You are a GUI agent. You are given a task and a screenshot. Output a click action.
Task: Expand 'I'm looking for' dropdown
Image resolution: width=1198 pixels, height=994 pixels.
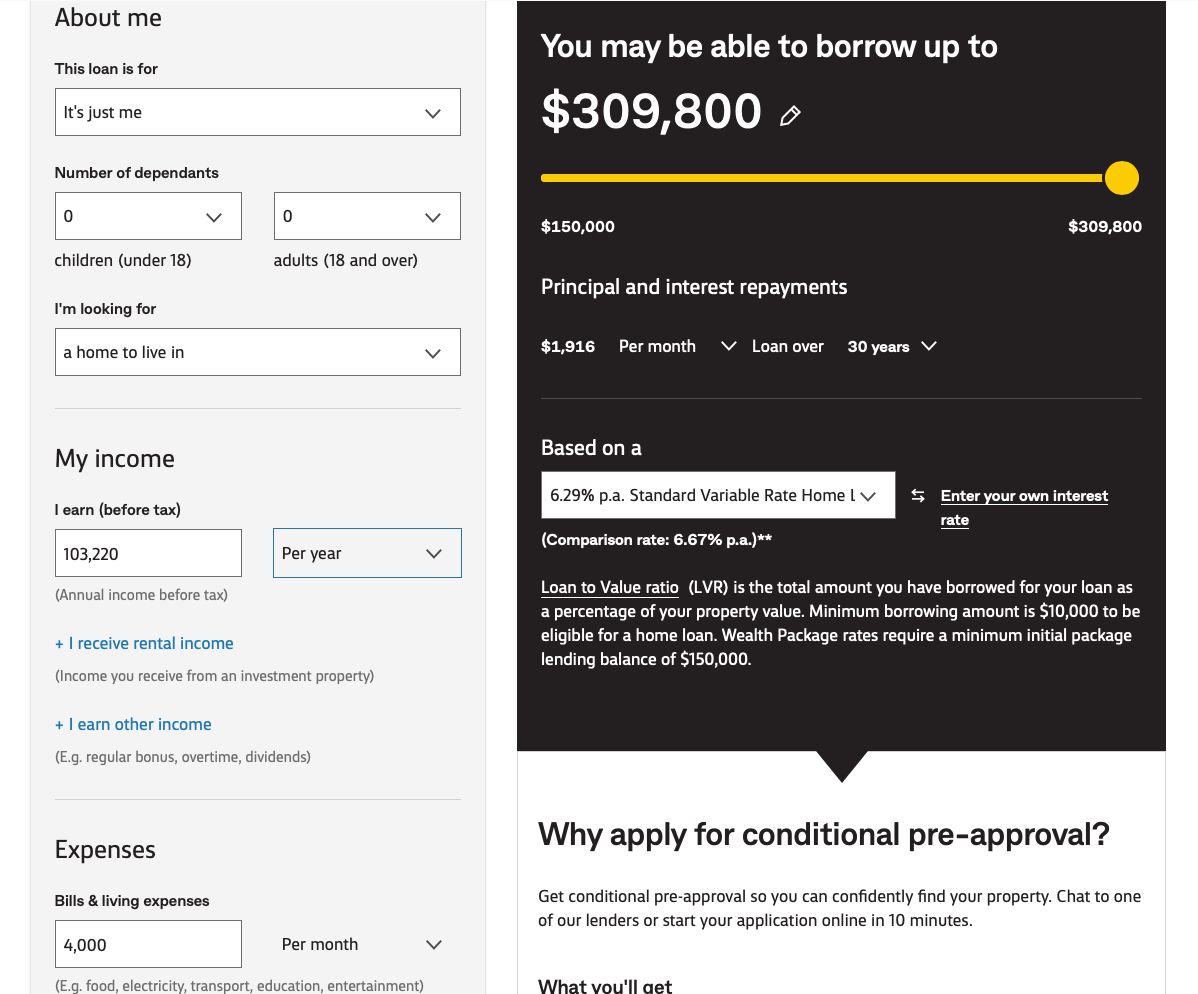257,352
